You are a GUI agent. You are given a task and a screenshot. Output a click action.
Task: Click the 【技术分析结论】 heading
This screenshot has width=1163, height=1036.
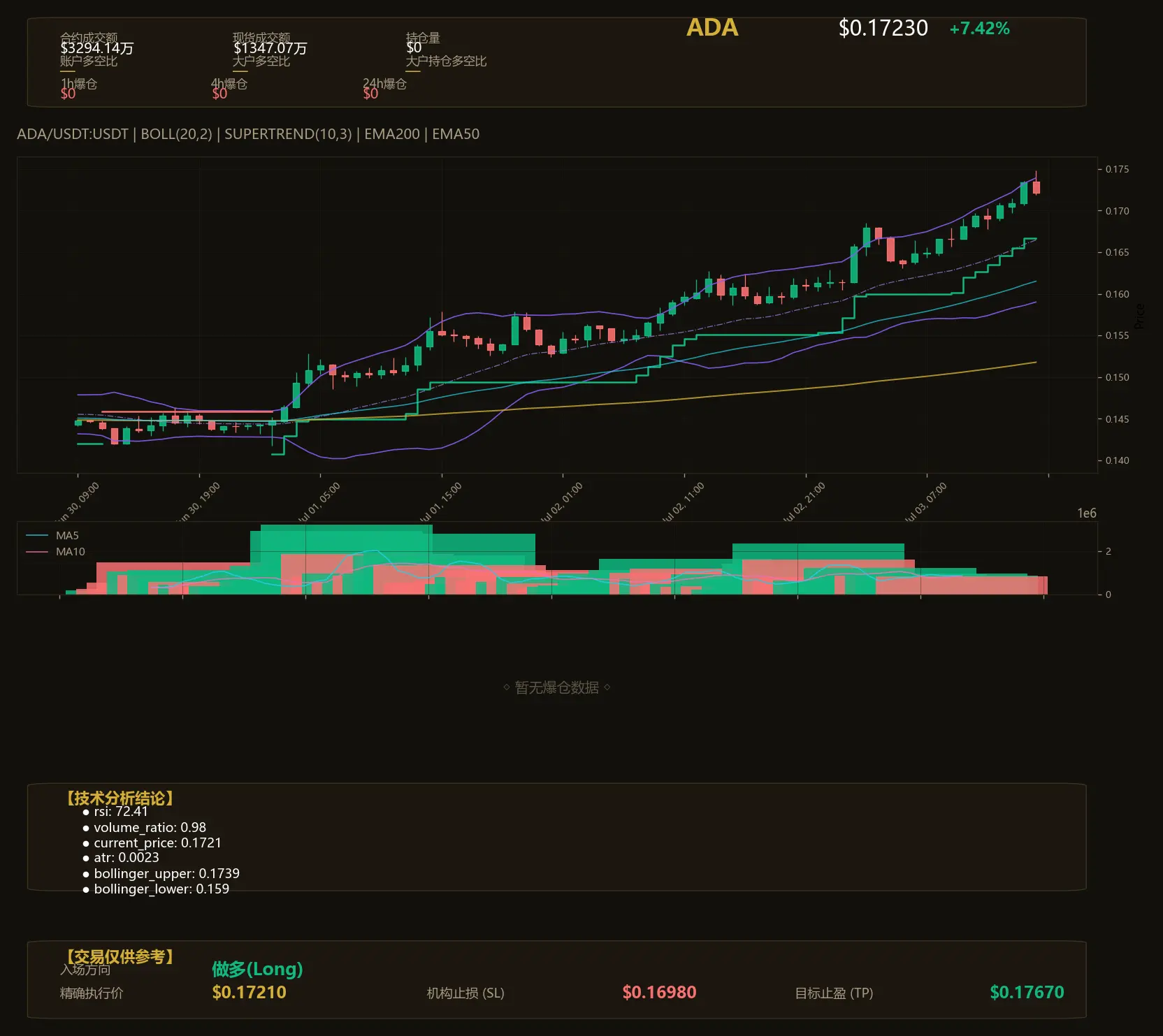120,798
